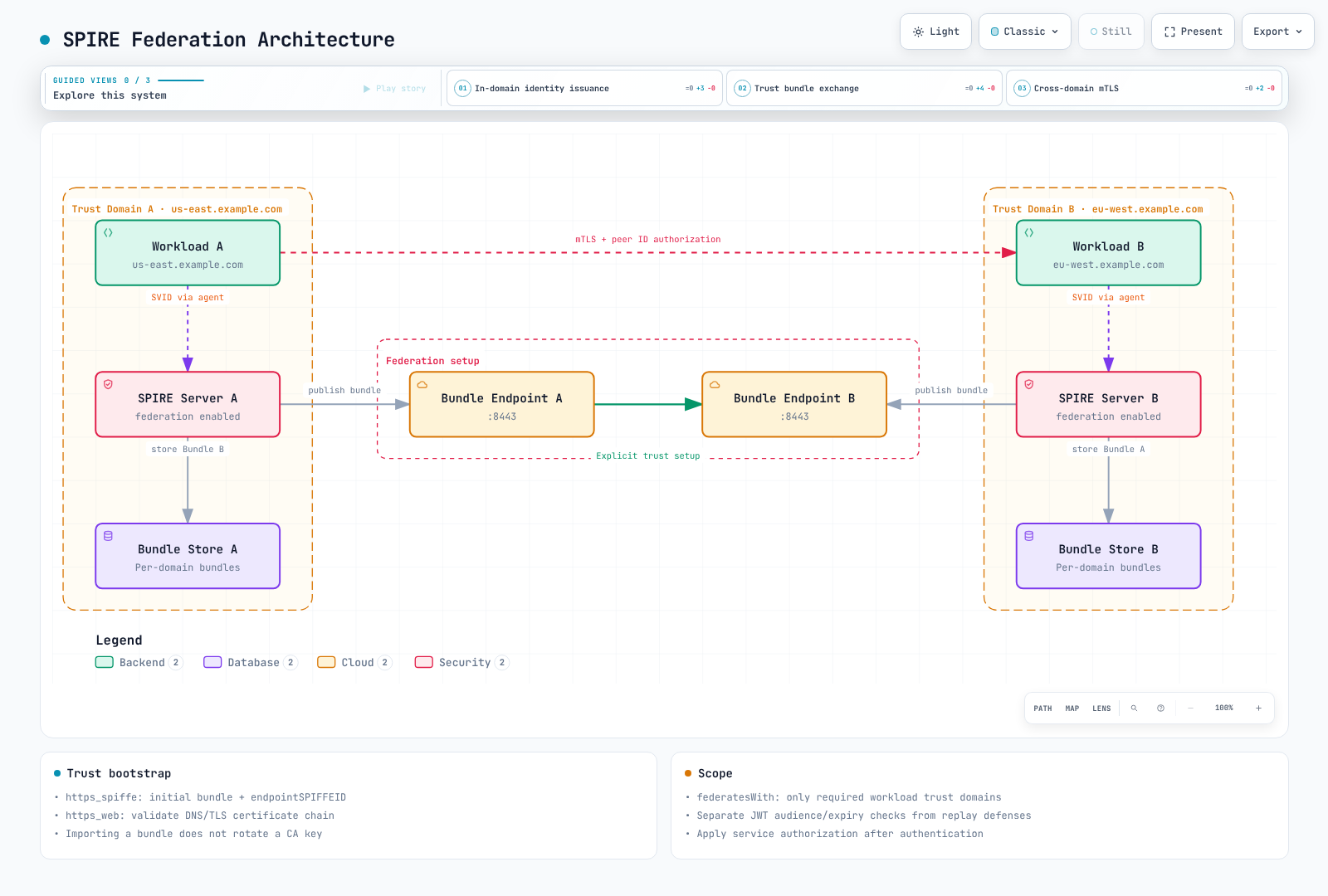Click 'store Bundle B' edge label
This screenshot has width=1328, height=896.
(188, 449)
